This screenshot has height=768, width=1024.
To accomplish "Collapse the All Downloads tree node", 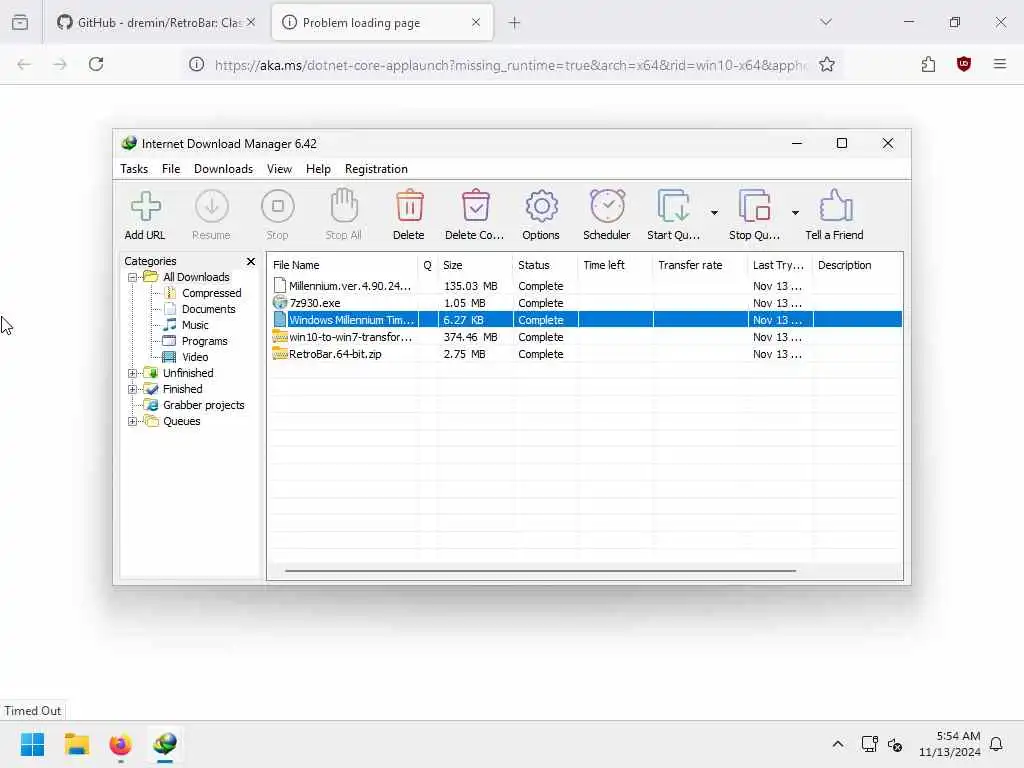I will 133,277.
